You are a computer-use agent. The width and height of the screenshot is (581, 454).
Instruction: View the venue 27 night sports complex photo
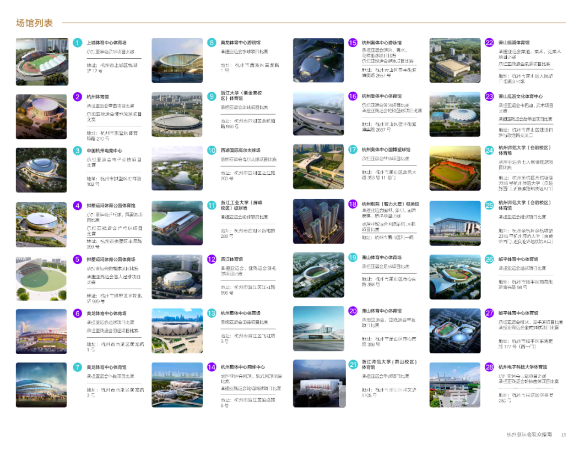[x=455, y=331]
